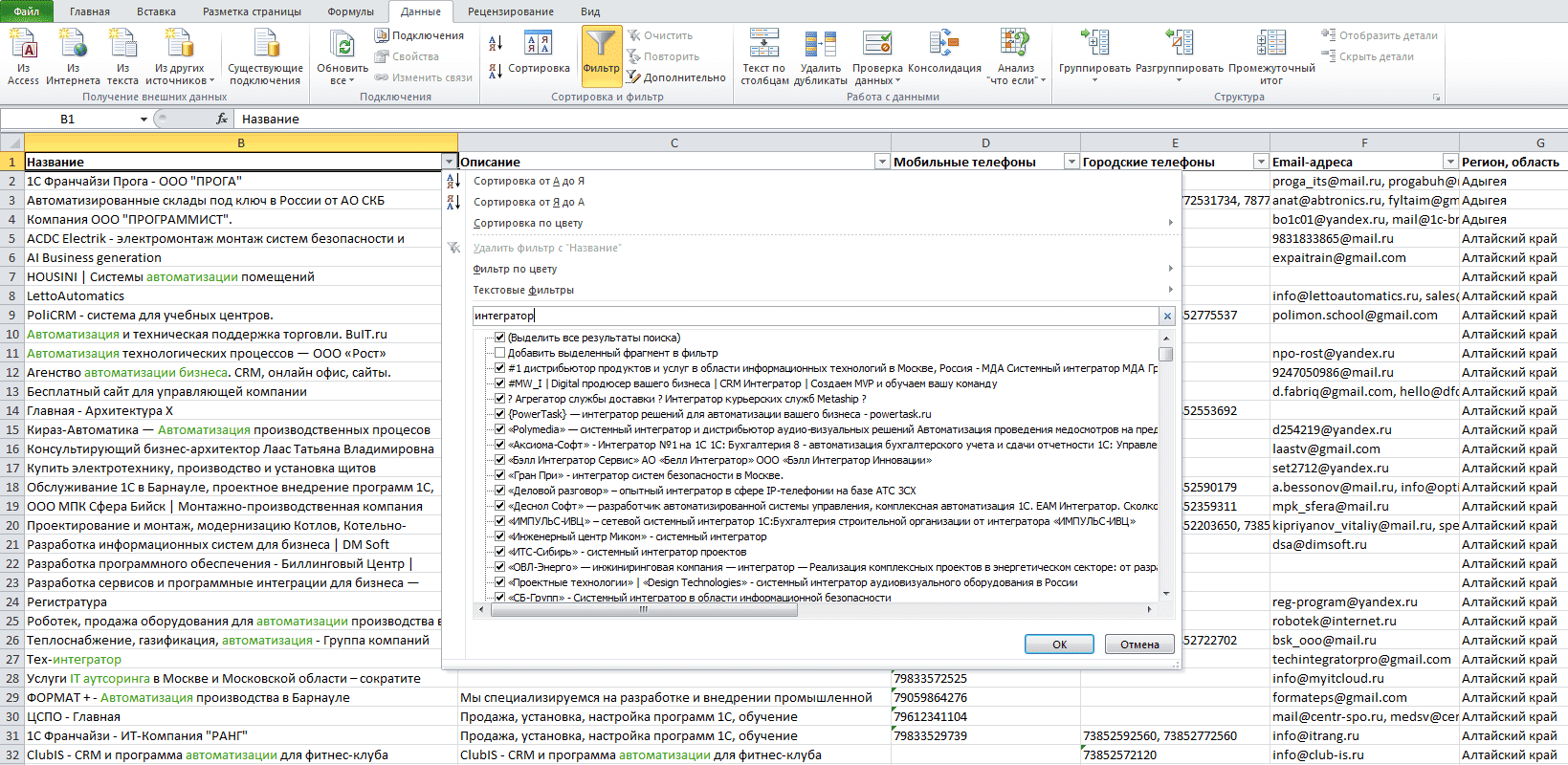Click Show Detail (Отобразить детали)

1380,35
